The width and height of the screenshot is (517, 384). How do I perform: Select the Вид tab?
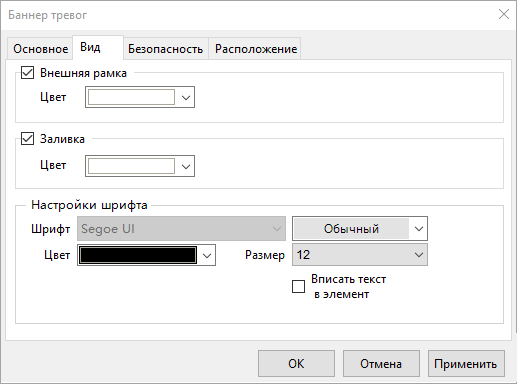pyautogui.click(x=98, y=47)
